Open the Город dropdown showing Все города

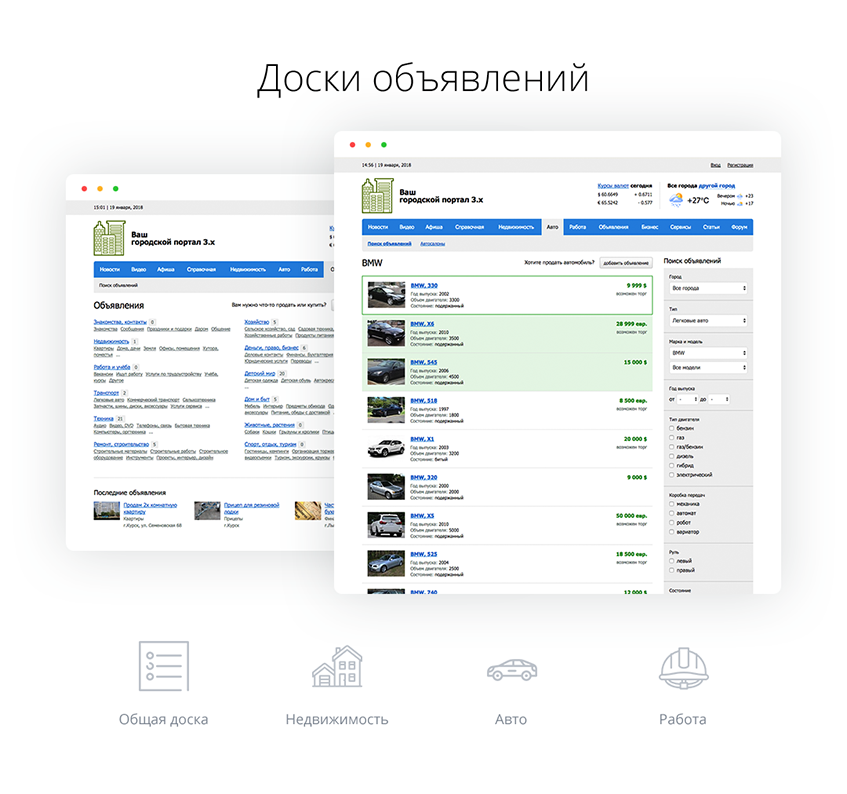pyautogui.click(x=708, y=288)
